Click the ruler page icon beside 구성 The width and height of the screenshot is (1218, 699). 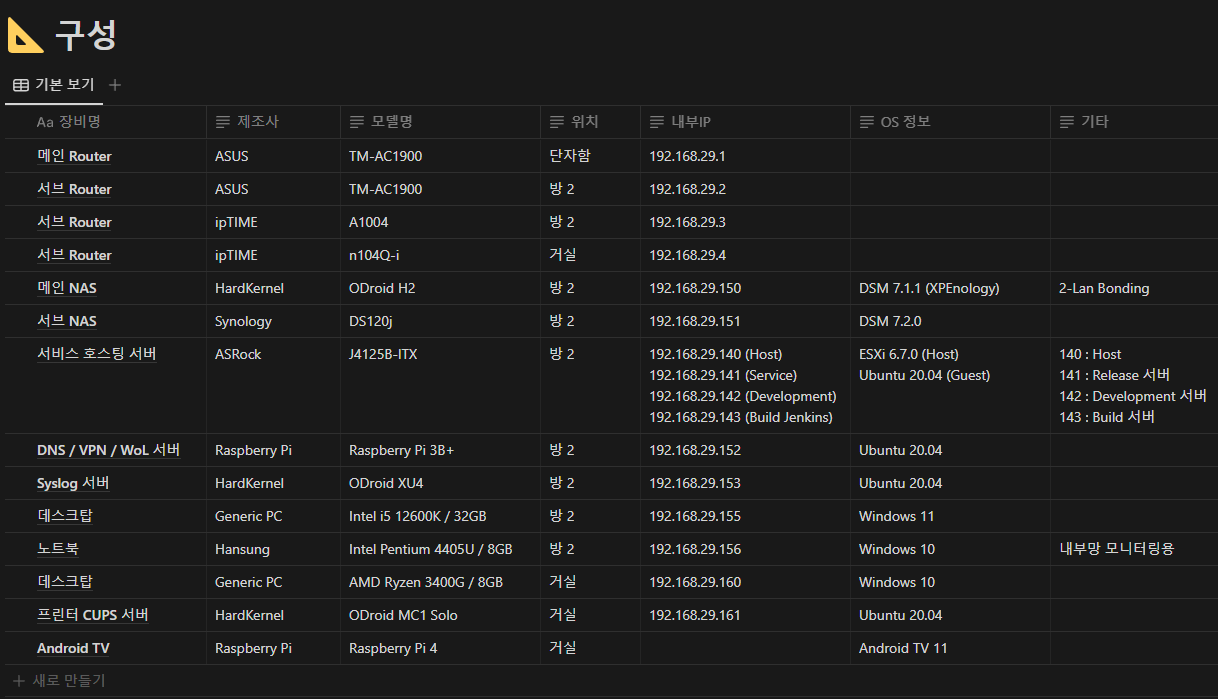(x=25, y=35)
